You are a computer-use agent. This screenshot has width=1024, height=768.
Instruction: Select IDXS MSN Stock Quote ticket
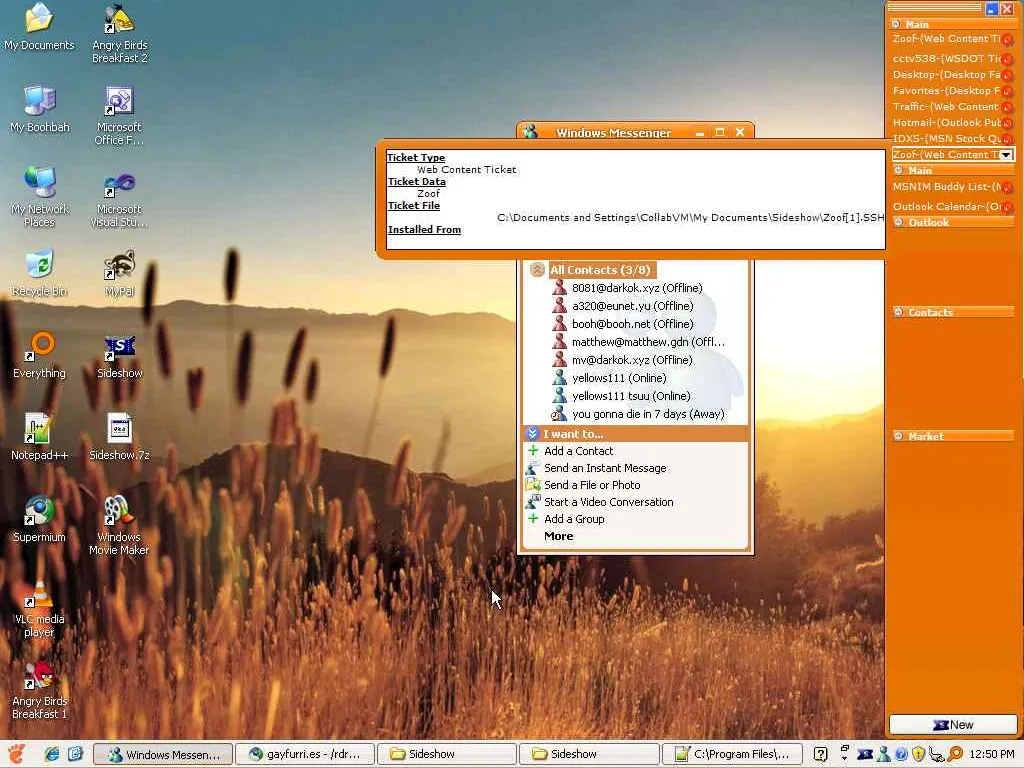pyautogui.click(x=946, y=138)
